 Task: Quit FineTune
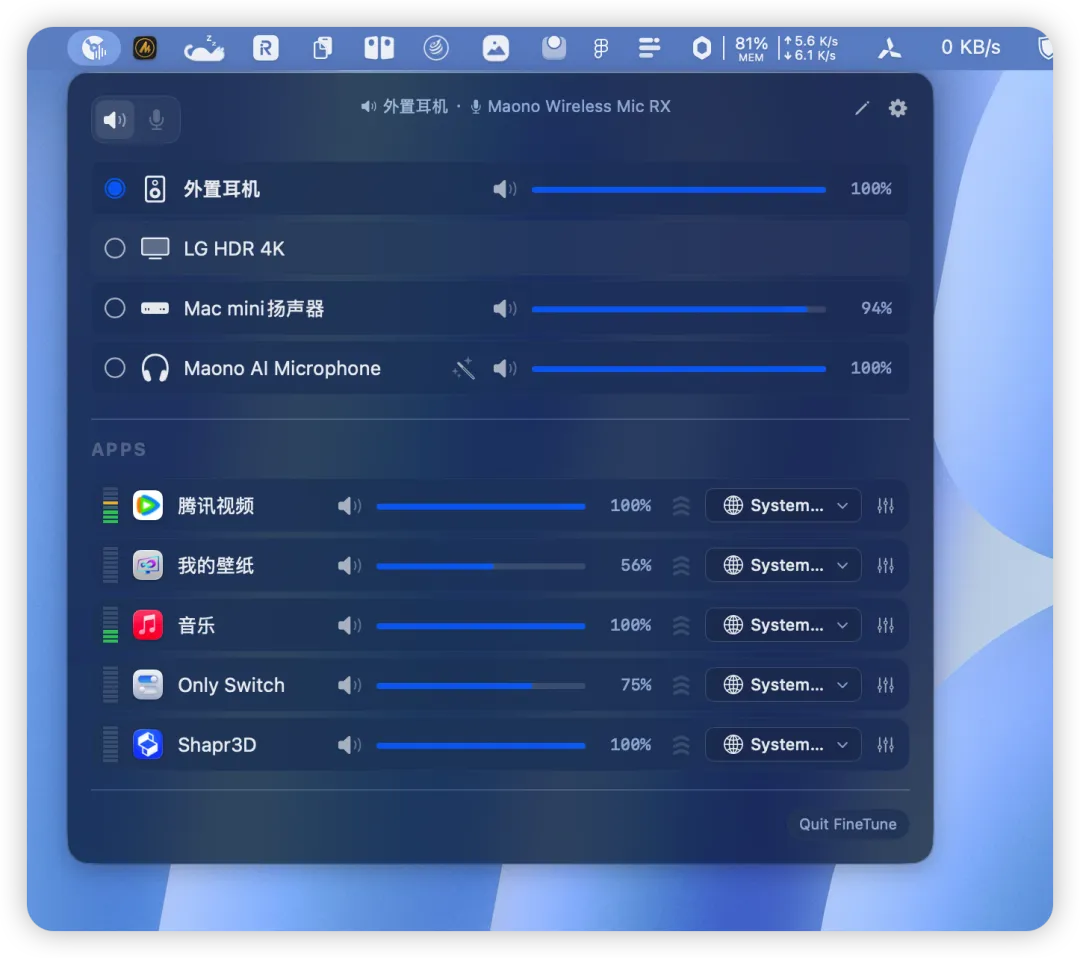pyautogui.click(x=847, y=824)
